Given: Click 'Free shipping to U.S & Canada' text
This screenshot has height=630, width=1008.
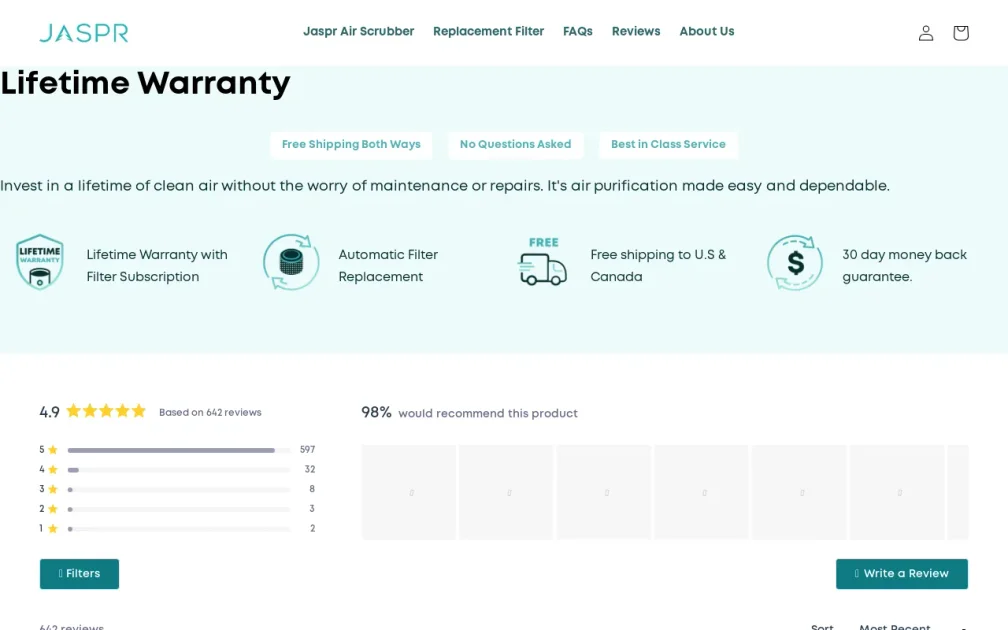Looking at the screenshot, I should pos(658,266).
